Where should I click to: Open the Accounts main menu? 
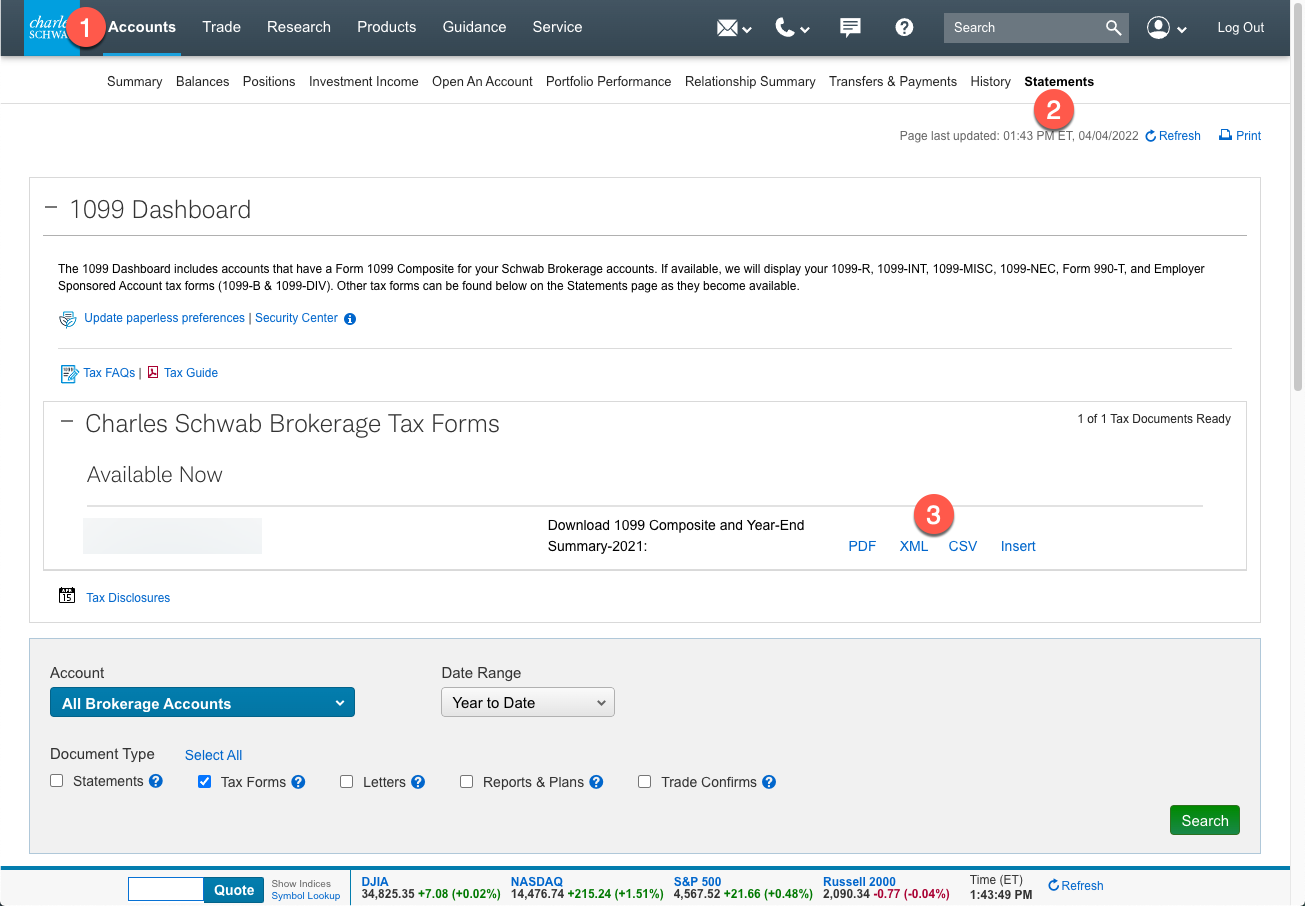142,27
